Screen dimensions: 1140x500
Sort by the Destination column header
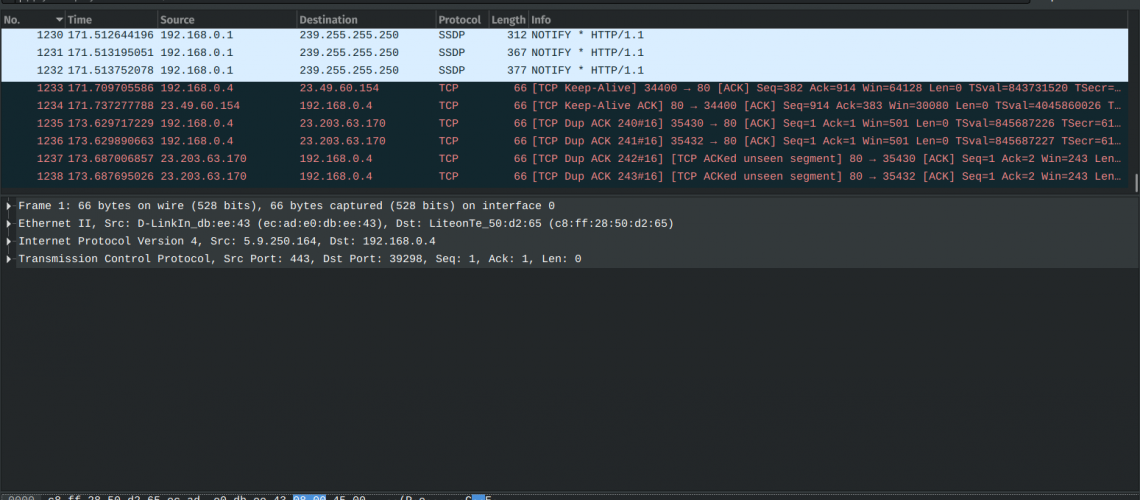pyautogui.click(x=366, y=20)
